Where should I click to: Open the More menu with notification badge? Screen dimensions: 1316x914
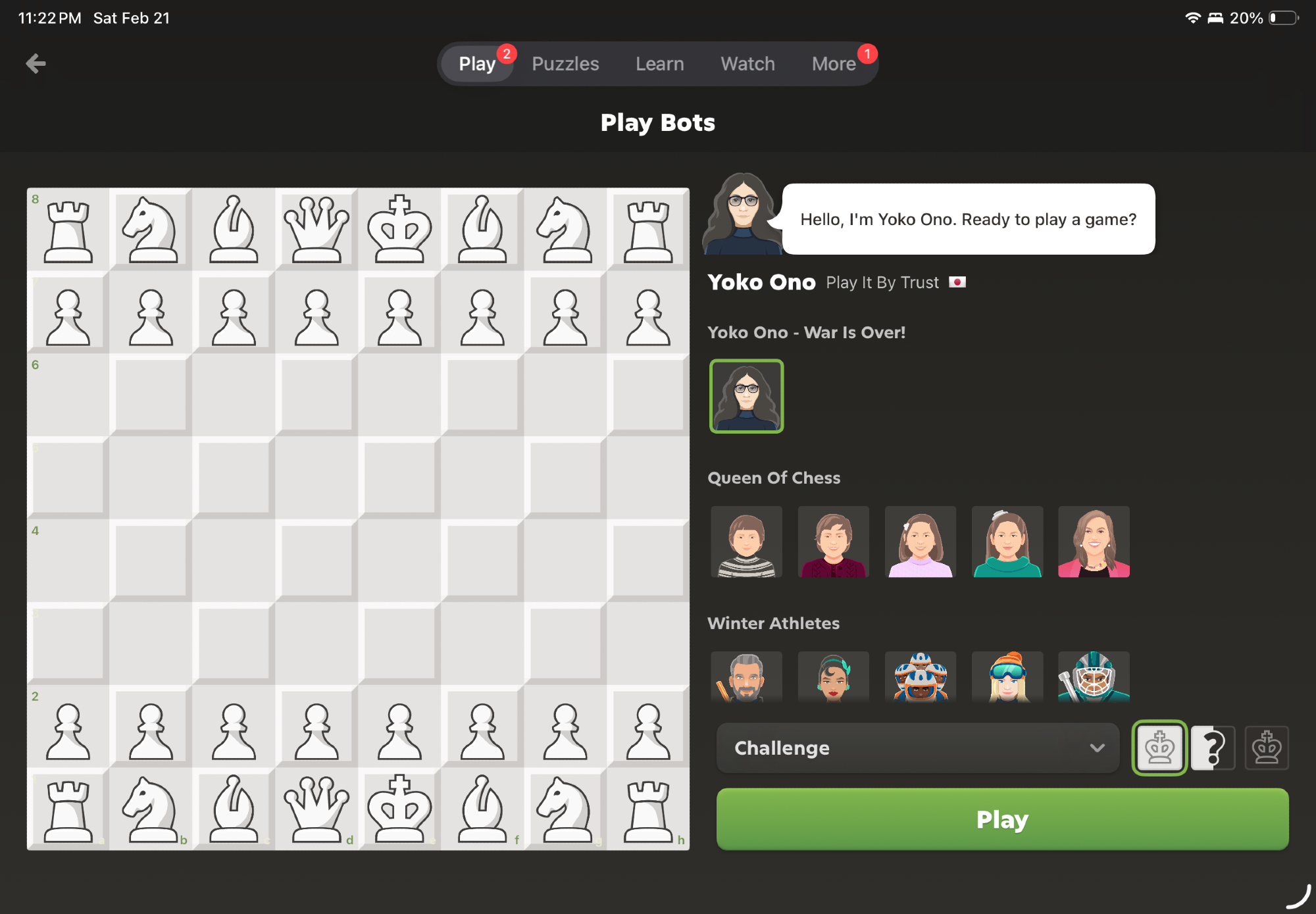pos(834,64)
